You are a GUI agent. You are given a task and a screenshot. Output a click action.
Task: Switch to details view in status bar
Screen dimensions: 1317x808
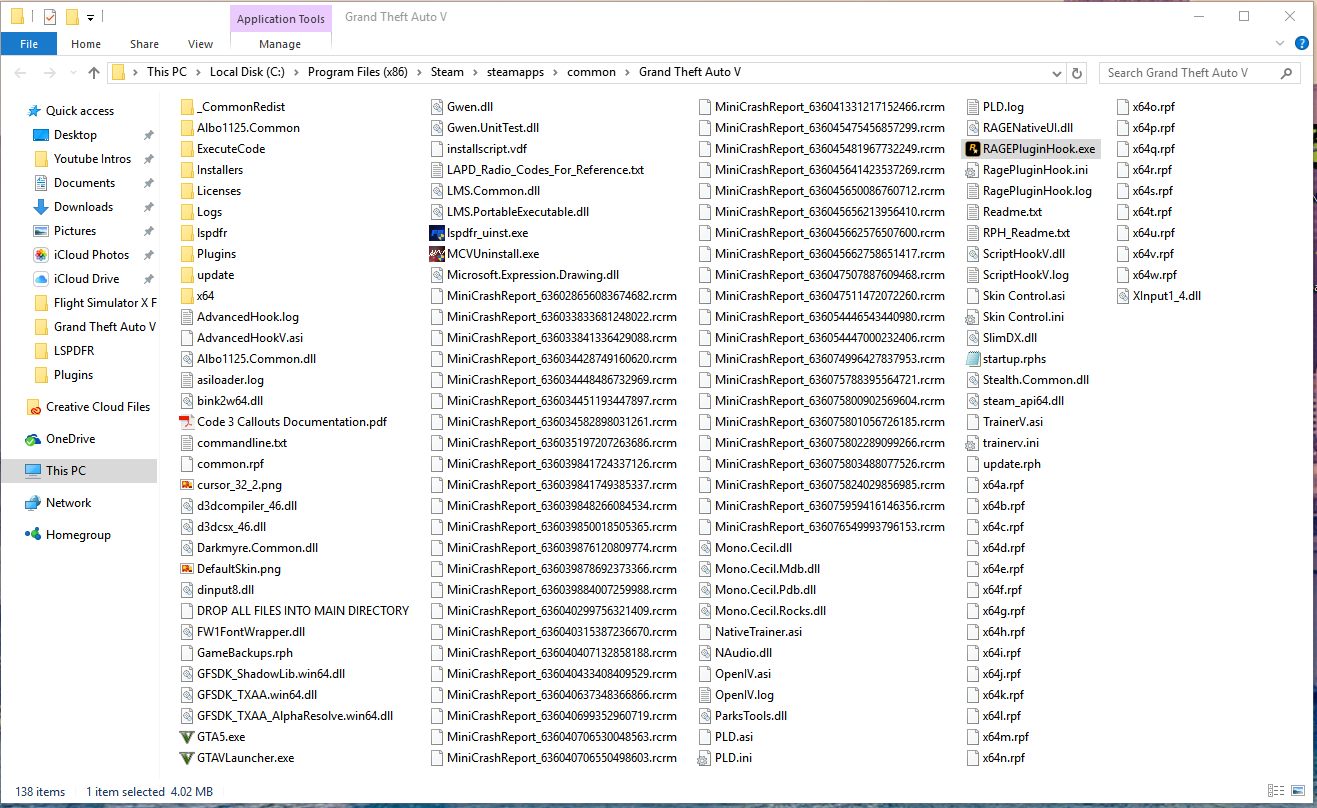[1275, 792]
